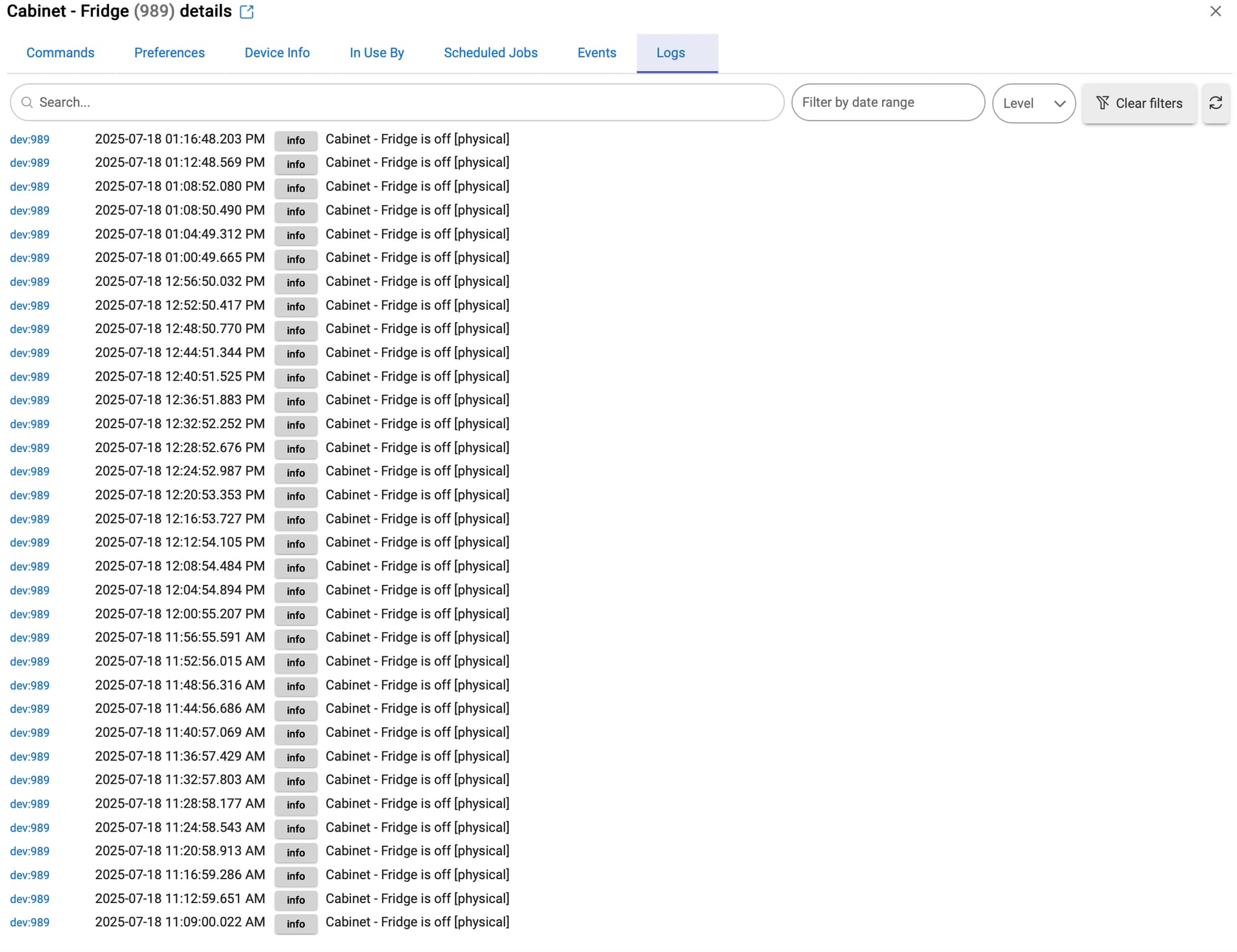
Task: Click info badge on 11:40:57.069 AM entry
Action: coord(296,734)
